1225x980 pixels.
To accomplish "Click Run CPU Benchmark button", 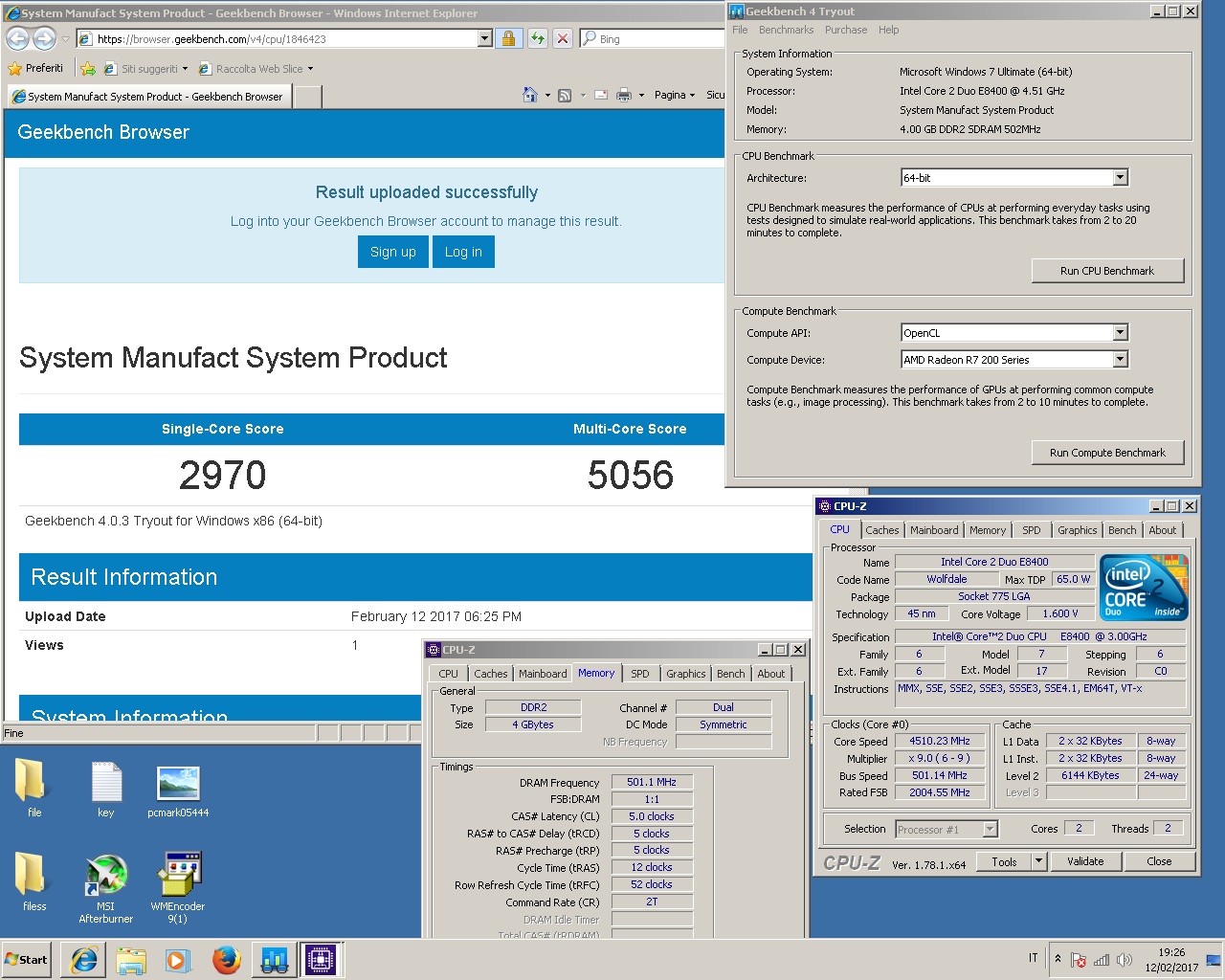I will (1107, 271).
